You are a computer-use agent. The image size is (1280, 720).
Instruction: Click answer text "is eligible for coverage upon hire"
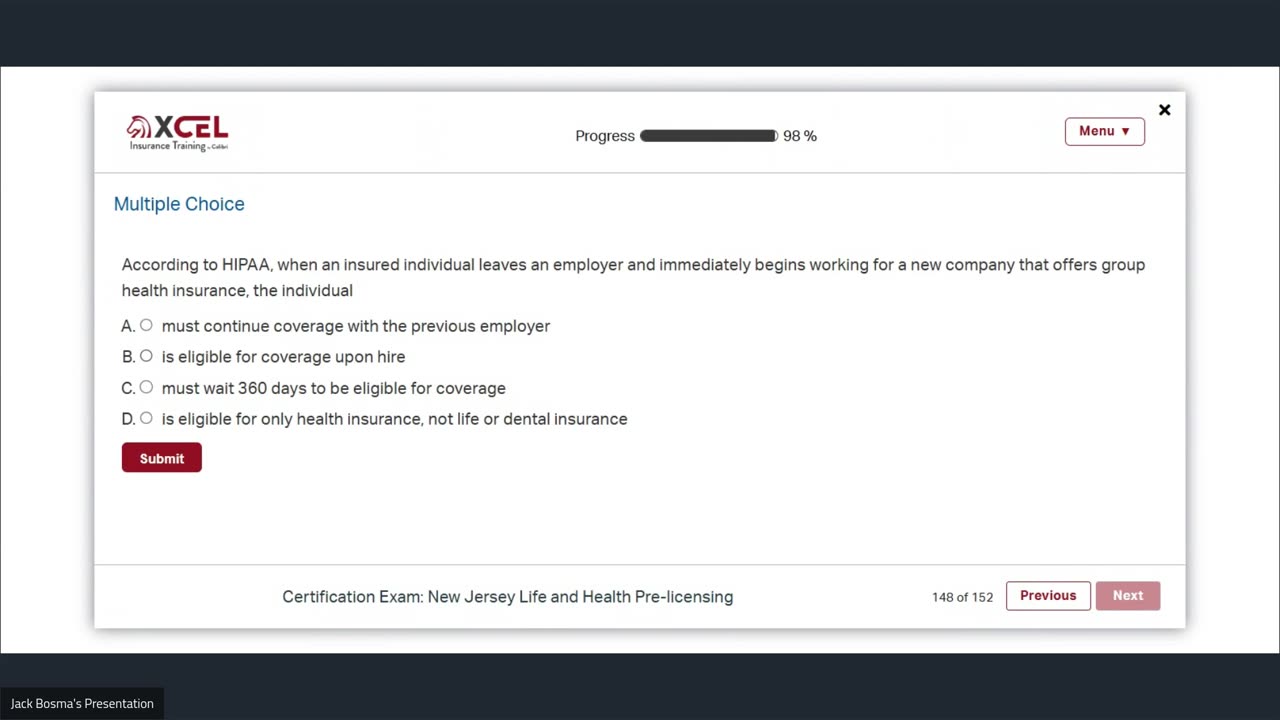pyautogui.click(x=283, y=357)
